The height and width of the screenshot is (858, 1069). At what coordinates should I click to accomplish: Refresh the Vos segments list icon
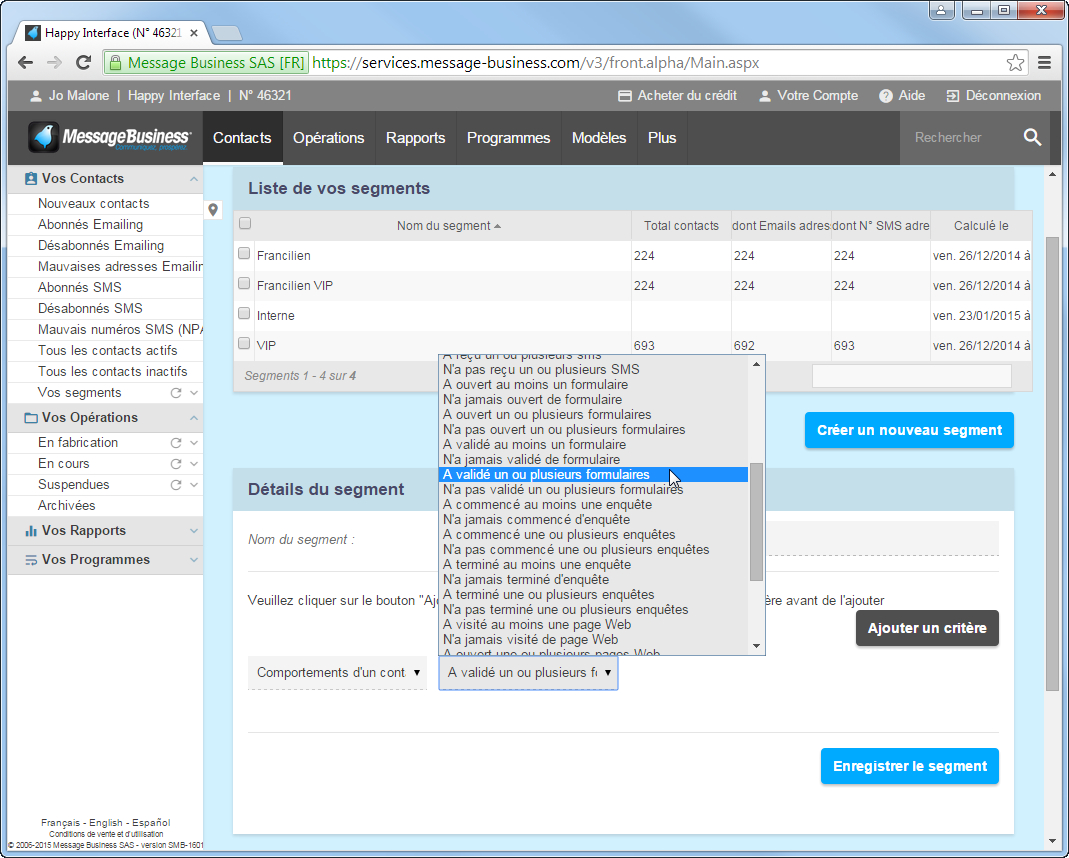tap(176, 393)
